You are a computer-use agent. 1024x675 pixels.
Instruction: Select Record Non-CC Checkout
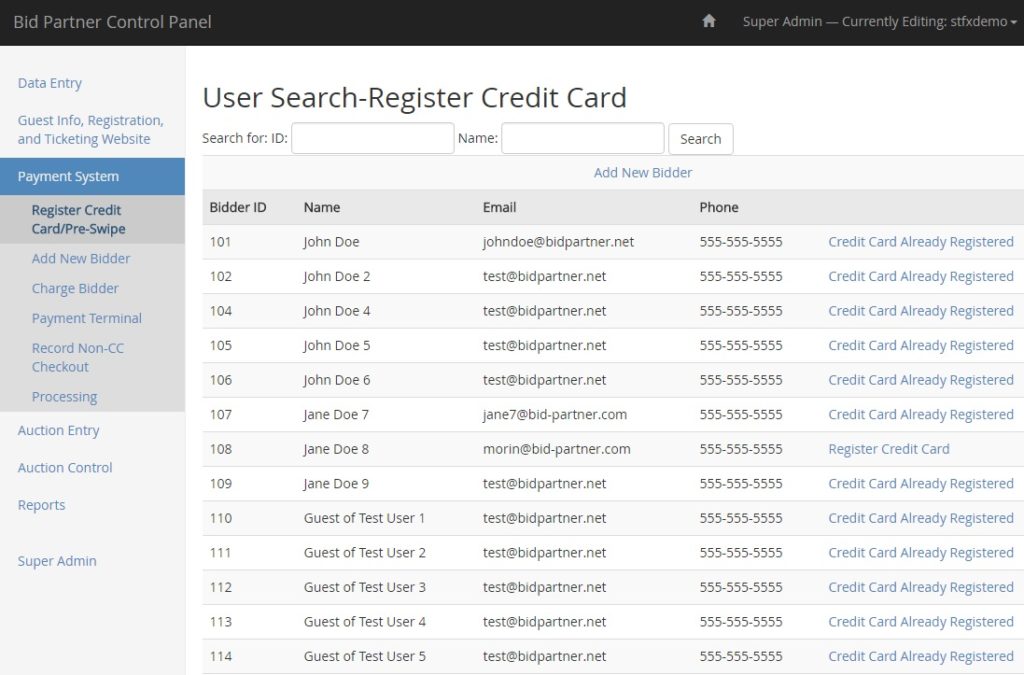click(x=77, y=357)
